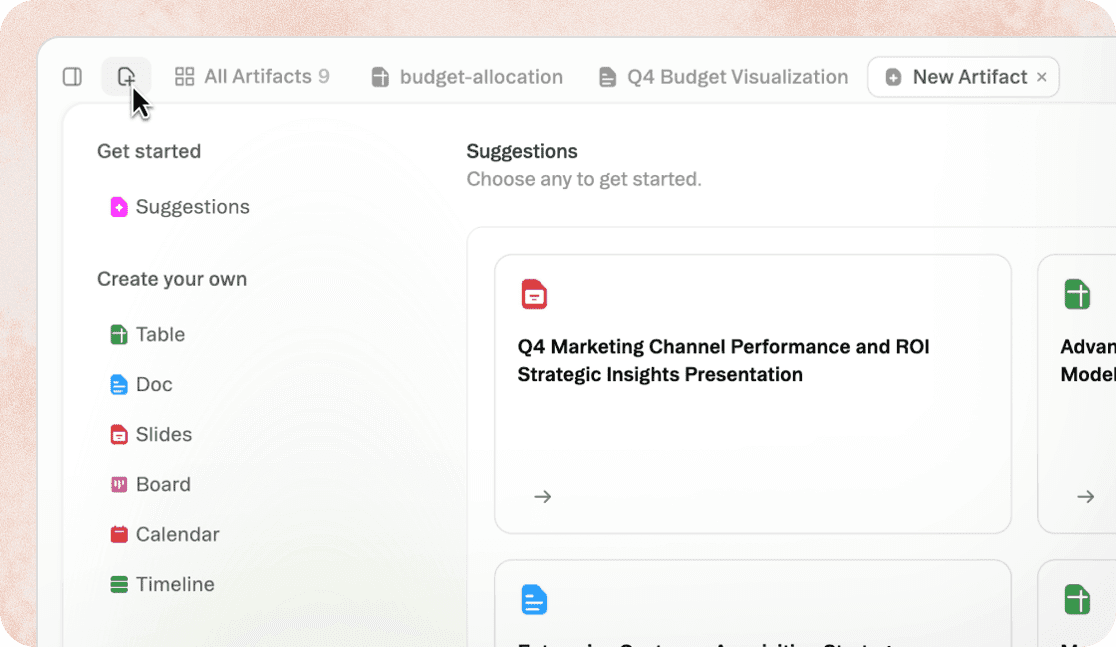This screenshot has width=1116, height=647.
Task: Open the Q4 Budget Visualization tab
Action: (723, 77)
